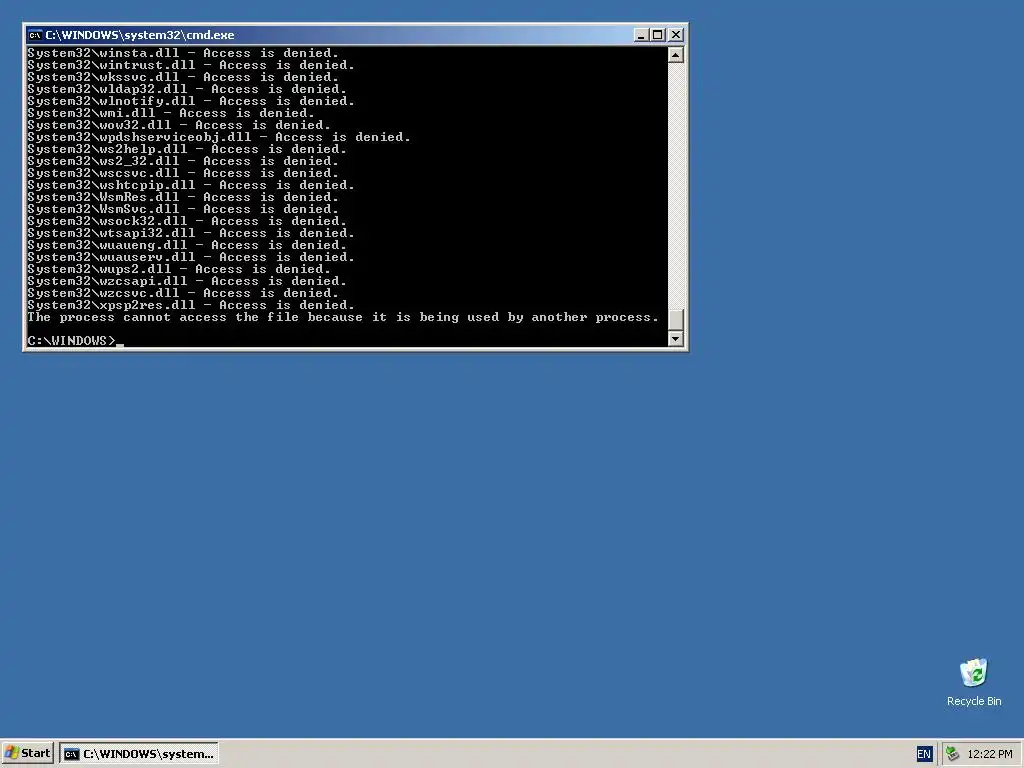Viewport: 1024px width, 768px height.
Task: Click the System32\wlnotify.dll line
Action: [x=191, y=101]
